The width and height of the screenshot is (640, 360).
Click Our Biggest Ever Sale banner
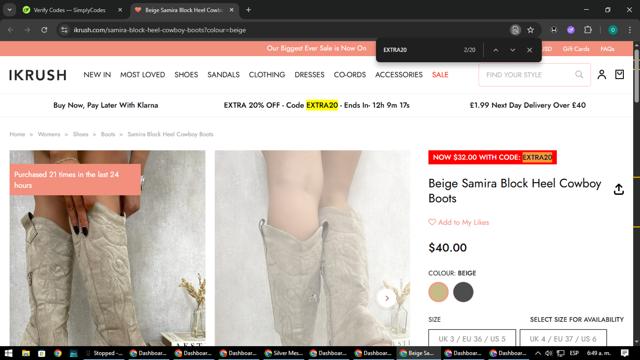316,48
